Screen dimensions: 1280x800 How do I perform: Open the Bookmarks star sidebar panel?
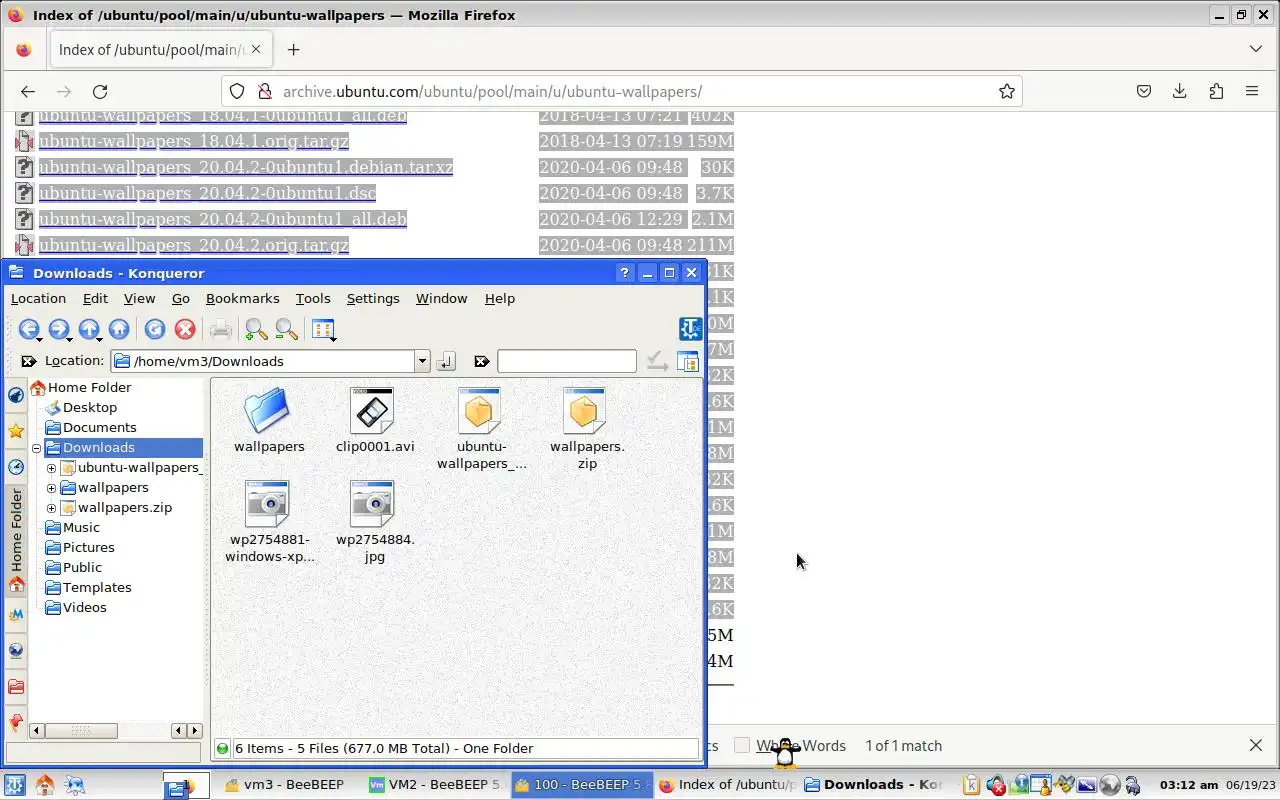tap(16, 431)
